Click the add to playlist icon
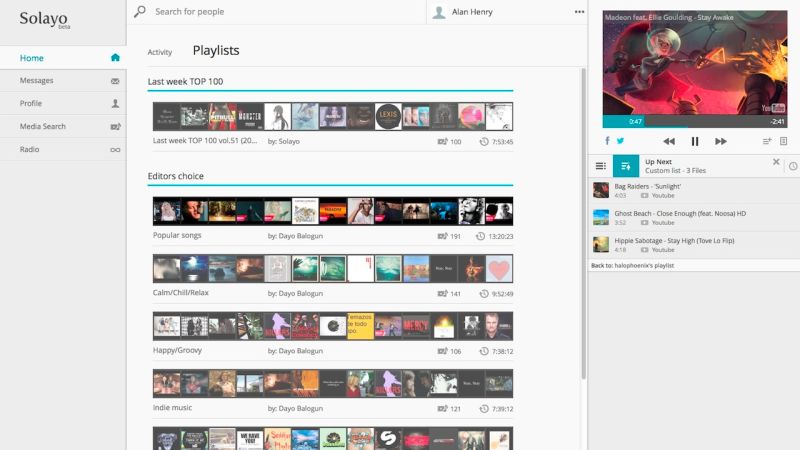This screenshot has width=800, height=450. pos(767,141)
